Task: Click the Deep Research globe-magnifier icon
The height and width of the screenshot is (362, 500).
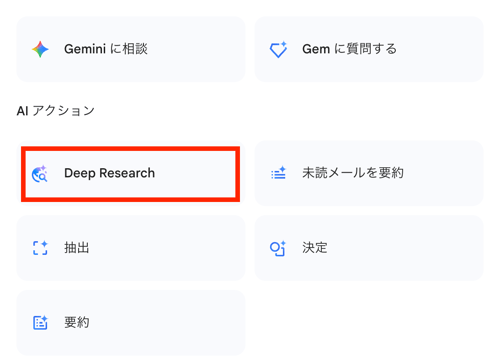Action: tap(40, 174)
